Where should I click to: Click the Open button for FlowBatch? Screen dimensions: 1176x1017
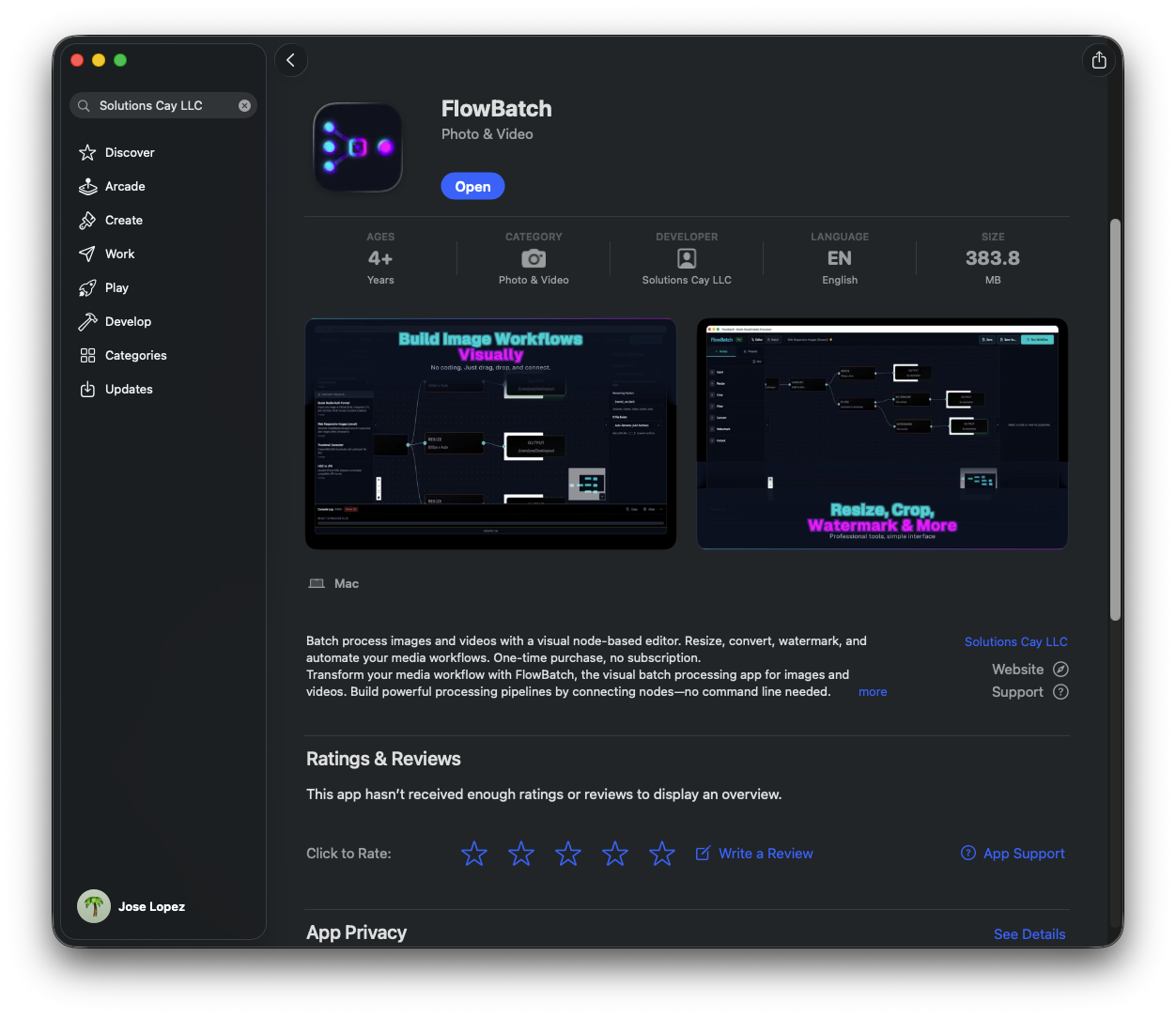(472, 187)
